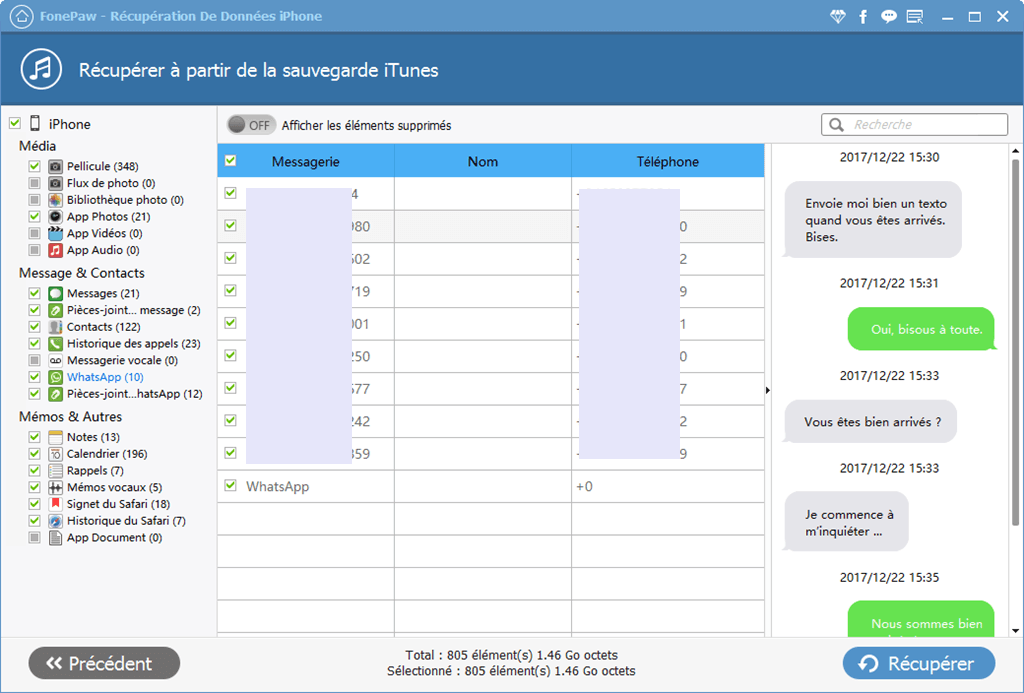Open the Facebook icon link
The image size is (1024, 693).
pos(863,17)
